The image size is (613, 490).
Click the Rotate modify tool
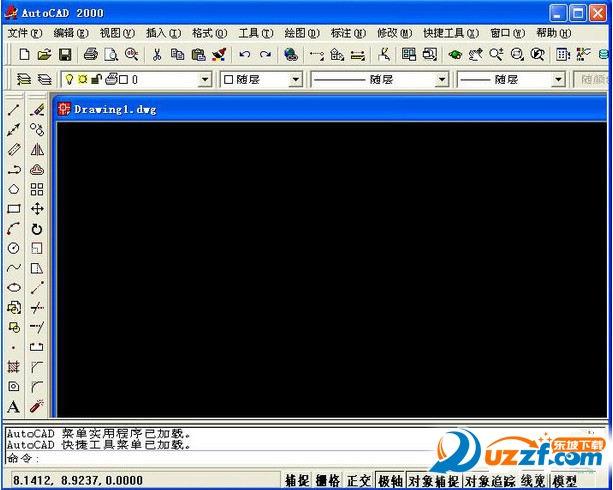(x=37, y=229)
